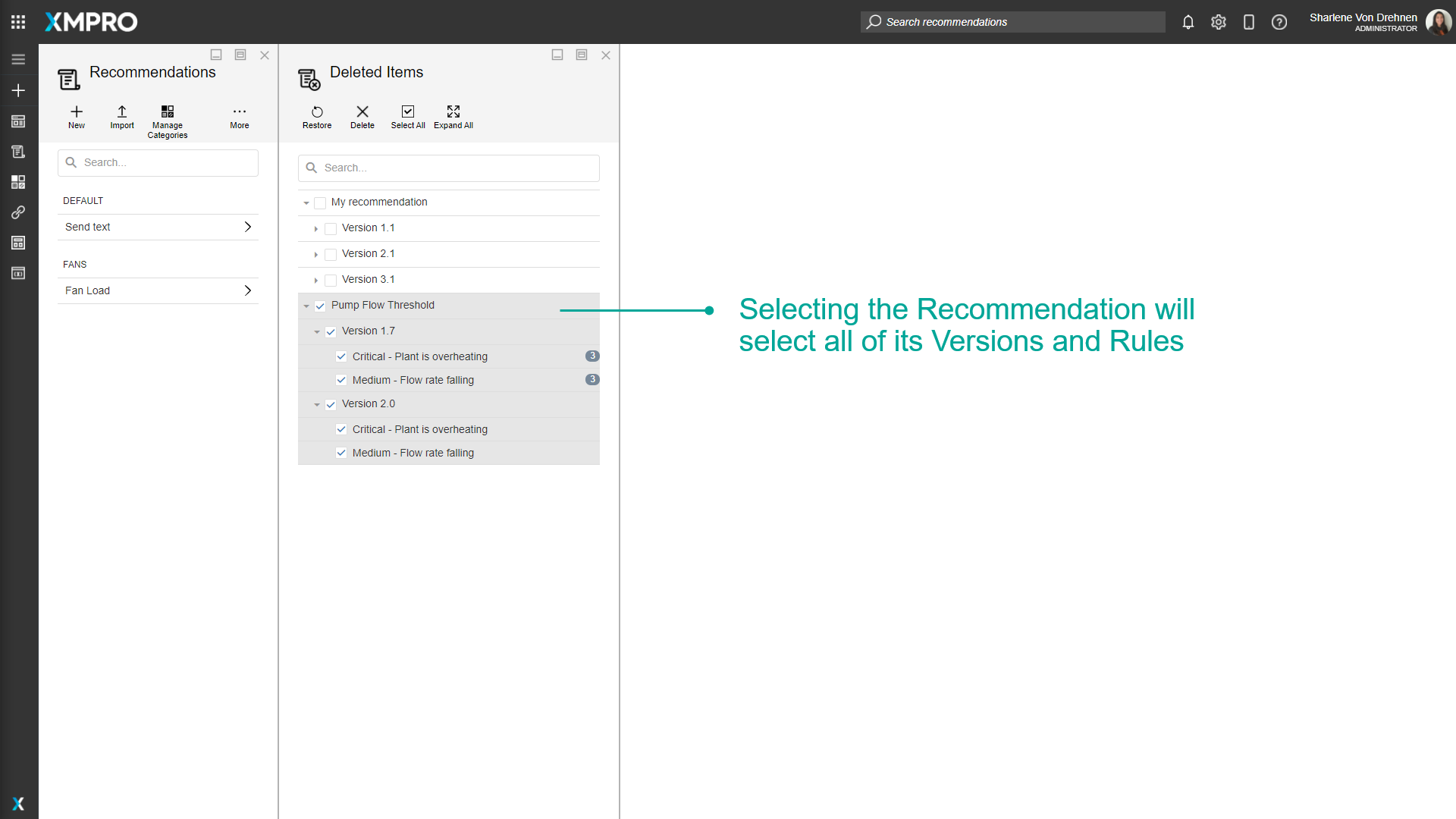The height and width of the screenshot is (819, 1456).
Task: Collapse the My recommendation tree node
Action: (x=306, y=202)
